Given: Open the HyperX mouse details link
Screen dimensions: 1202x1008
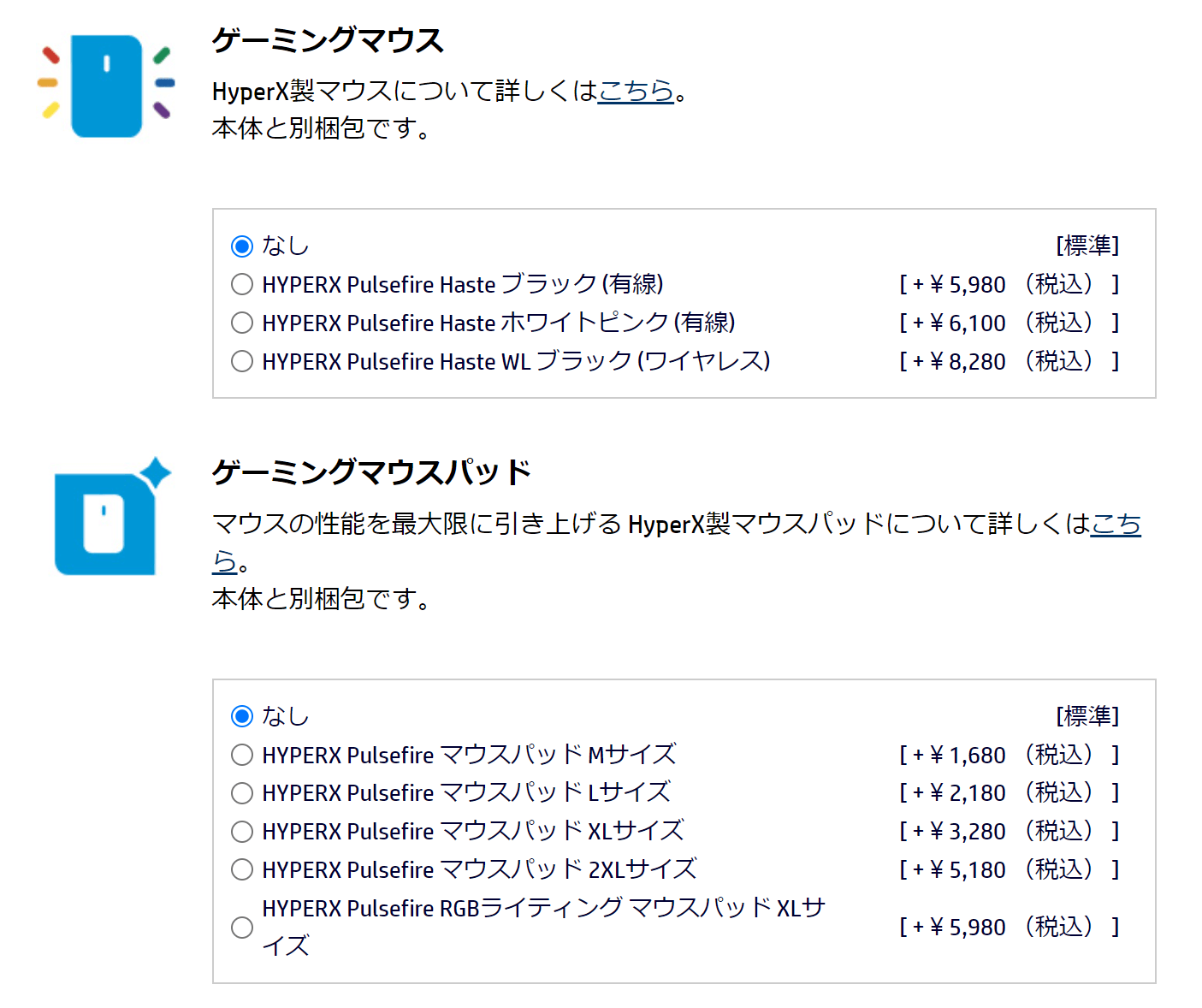Looking at the screenshot, I should (636, 90).
